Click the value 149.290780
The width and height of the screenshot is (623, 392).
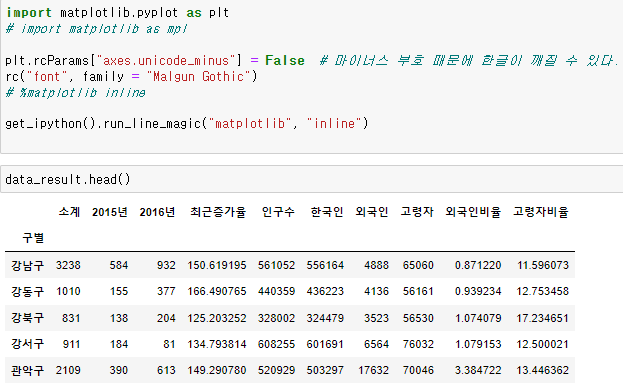(217, 370)
